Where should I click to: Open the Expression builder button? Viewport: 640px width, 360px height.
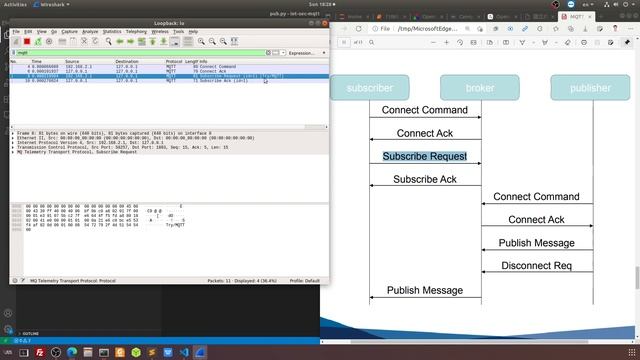point(301,53)
